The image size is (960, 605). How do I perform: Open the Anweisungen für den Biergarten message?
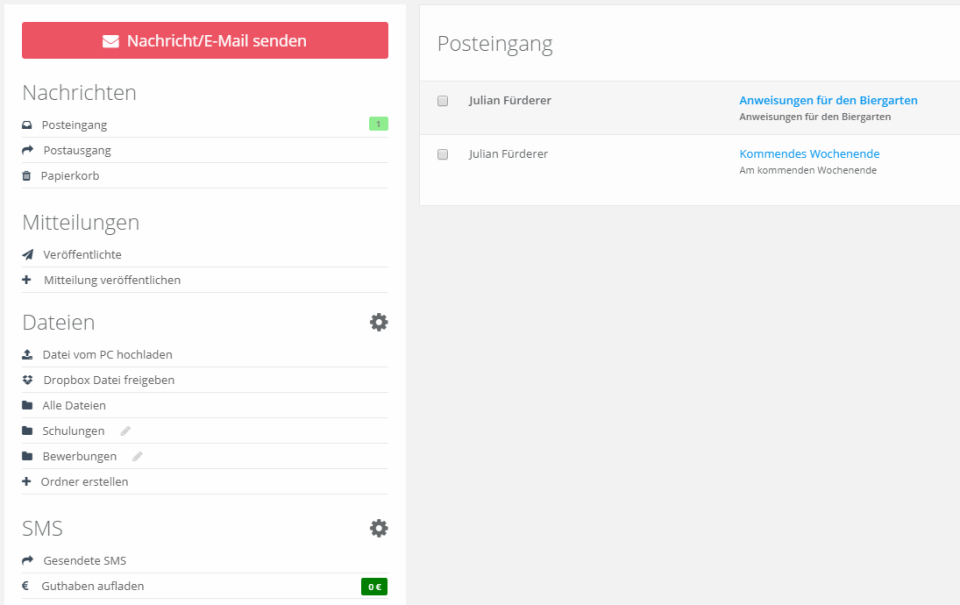point(828,100)
